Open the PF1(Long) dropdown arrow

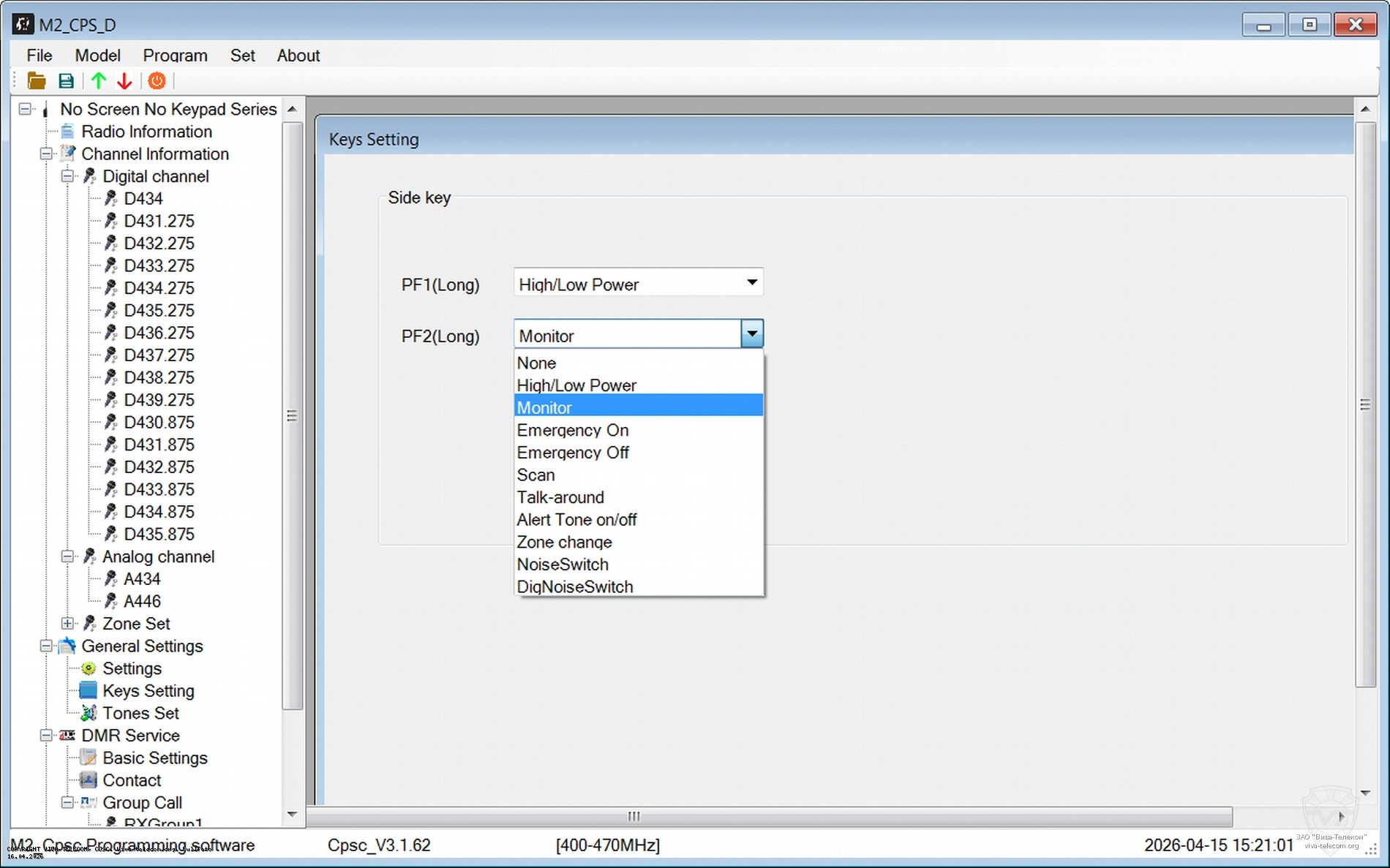pyautogui.click(x=751, y=283)
